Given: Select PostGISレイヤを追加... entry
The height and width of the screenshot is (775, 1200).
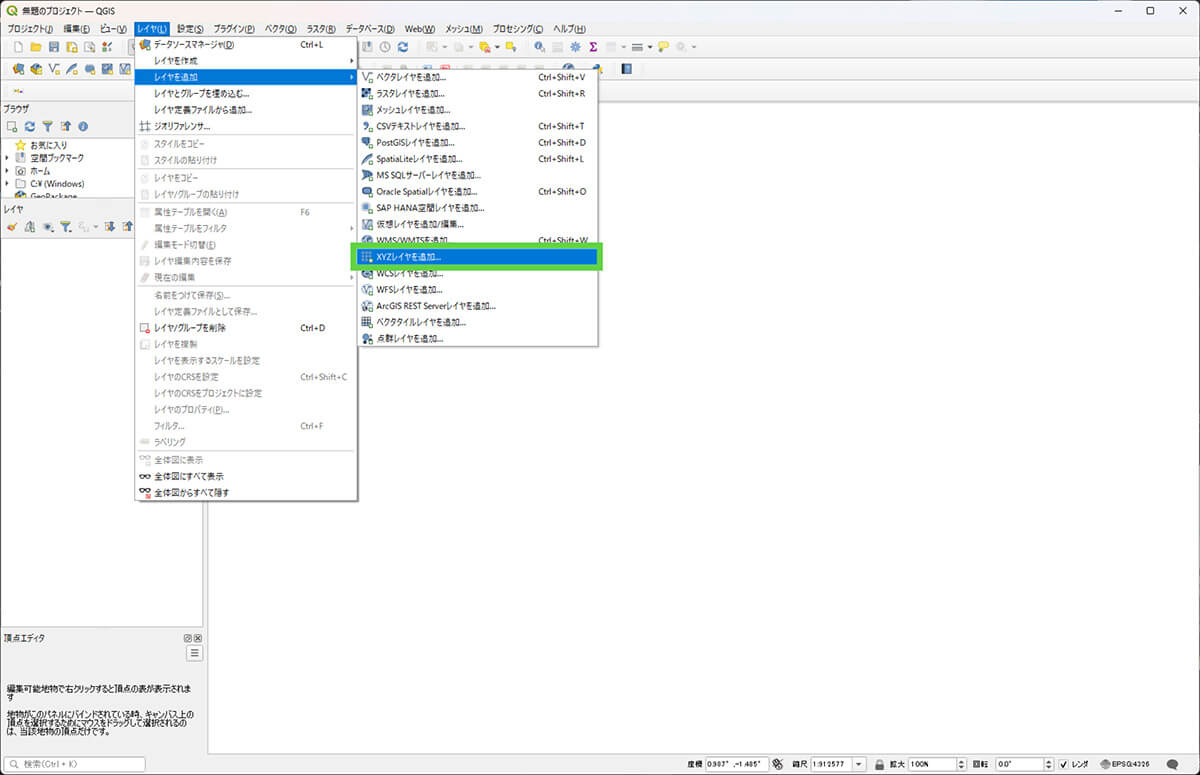Looking at the screenshot, I should (x=478, y=142).
